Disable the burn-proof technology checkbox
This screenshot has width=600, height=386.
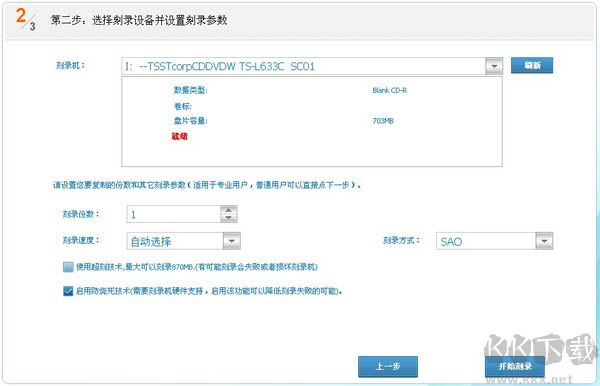click(68, 291)
